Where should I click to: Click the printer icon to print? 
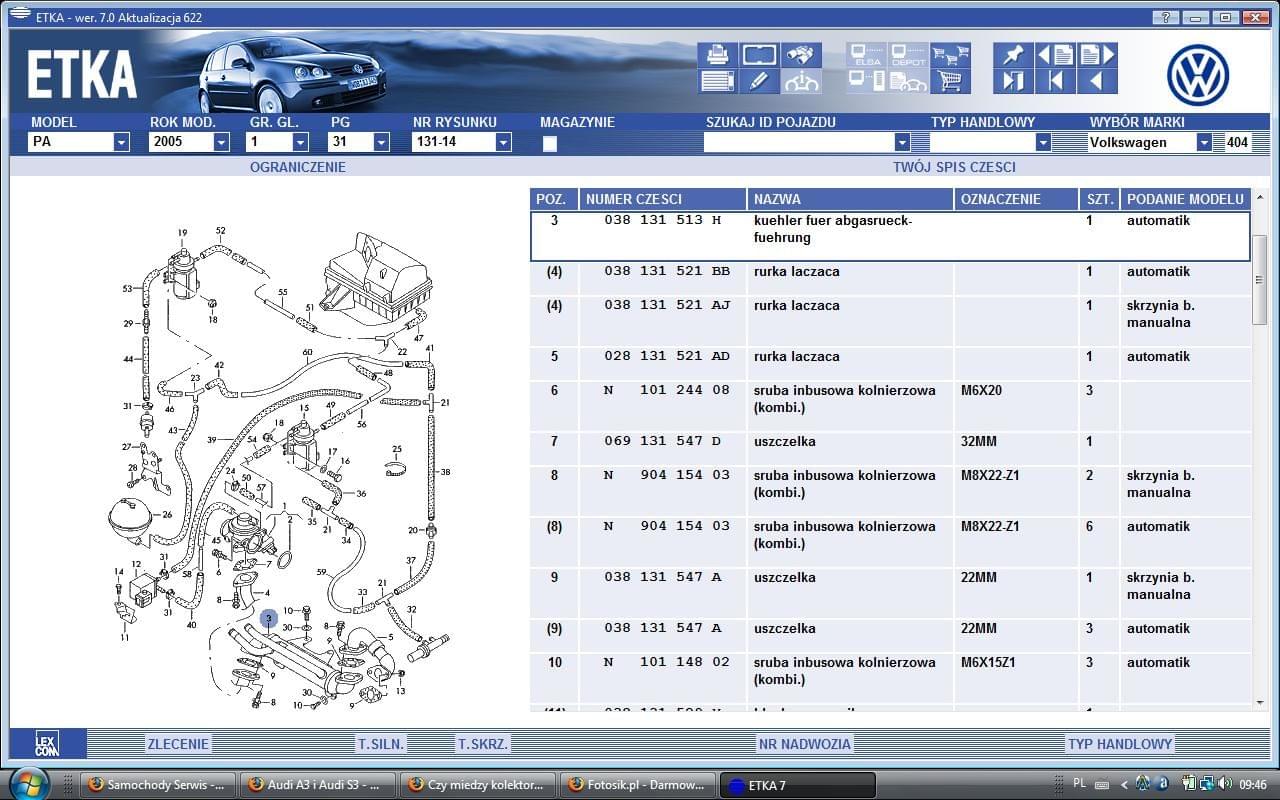pyautogui.click(x=718, y=55)
